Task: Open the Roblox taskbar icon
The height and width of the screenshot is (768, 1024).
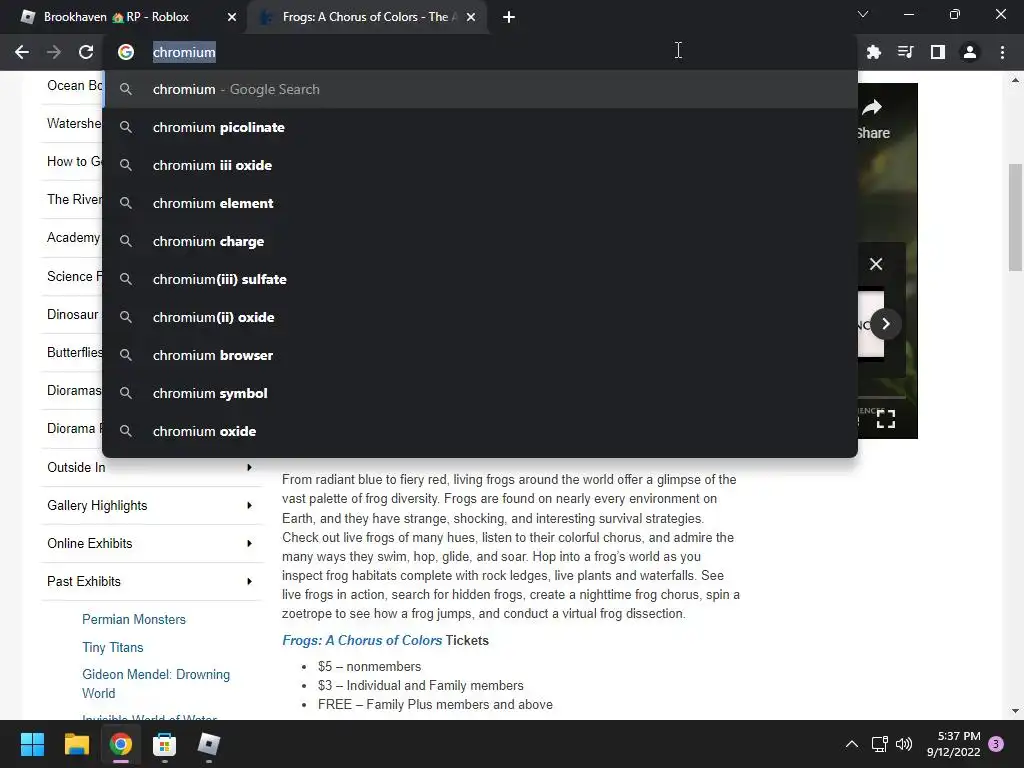Action: point(208,744)
